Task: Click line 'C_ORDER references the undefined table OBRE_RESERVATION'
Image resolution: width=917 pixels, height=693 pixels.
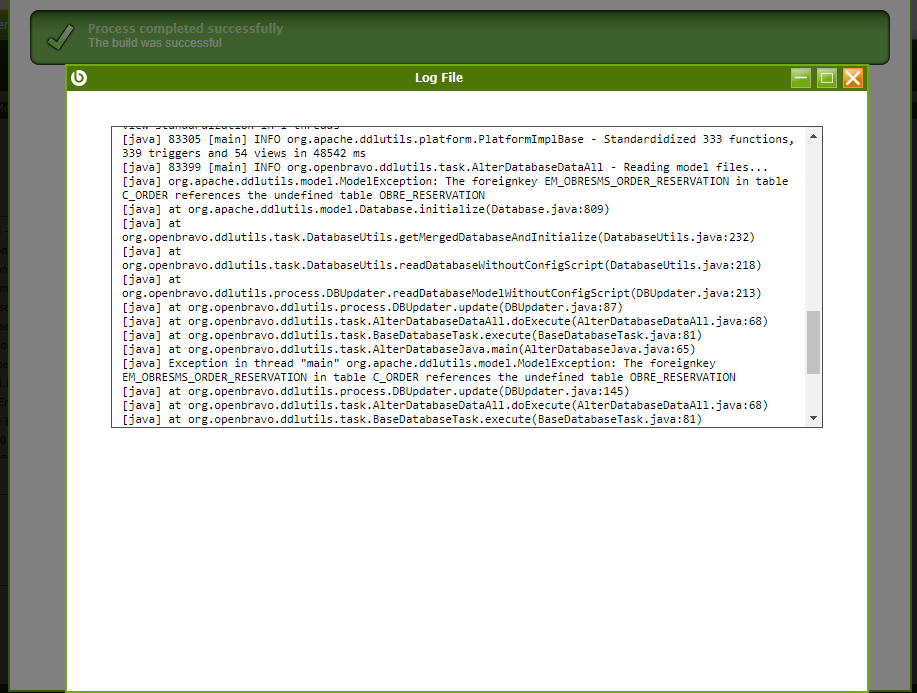Action: click(x=304, y=195)
